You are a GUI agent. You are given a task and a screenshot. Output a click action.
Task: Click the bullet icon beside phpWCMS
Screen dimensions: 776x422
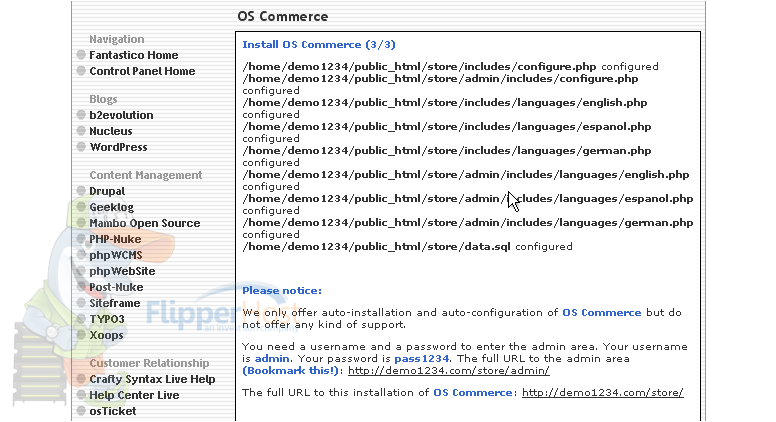click(81, 255)
